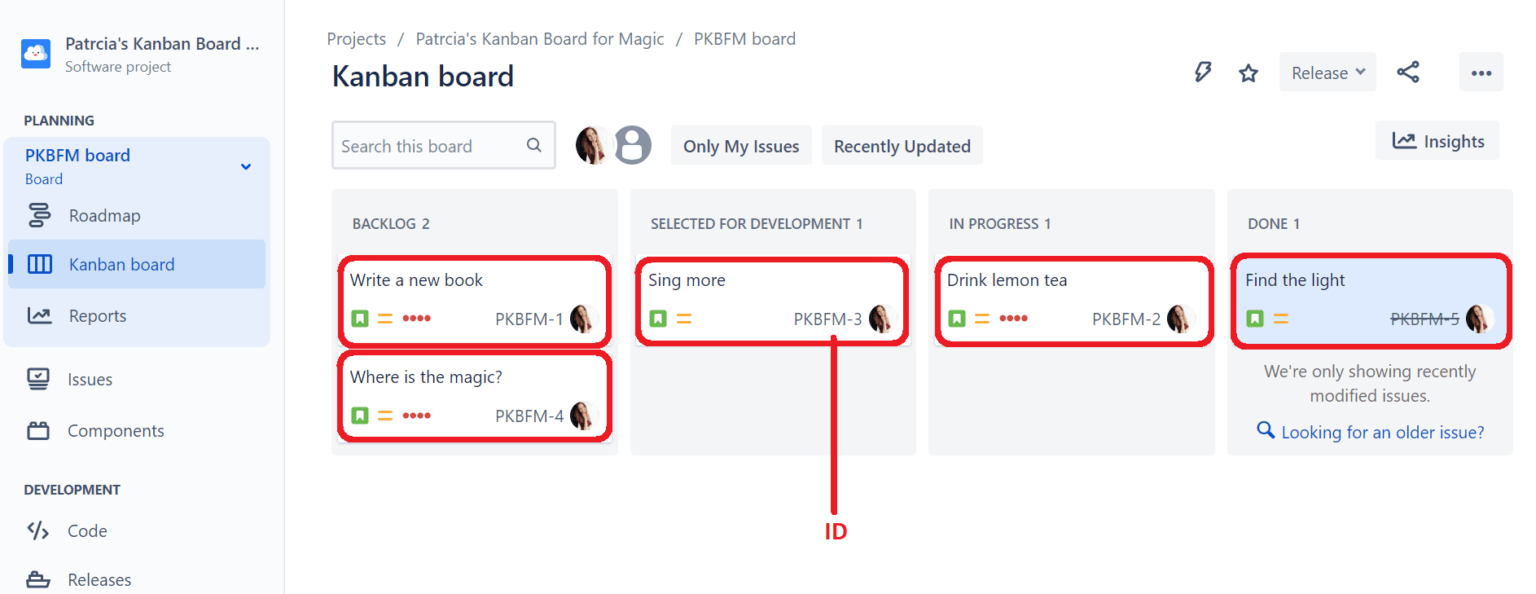
Task: Click the story type icon on Sing more card
Action: (x=657, y=318)
